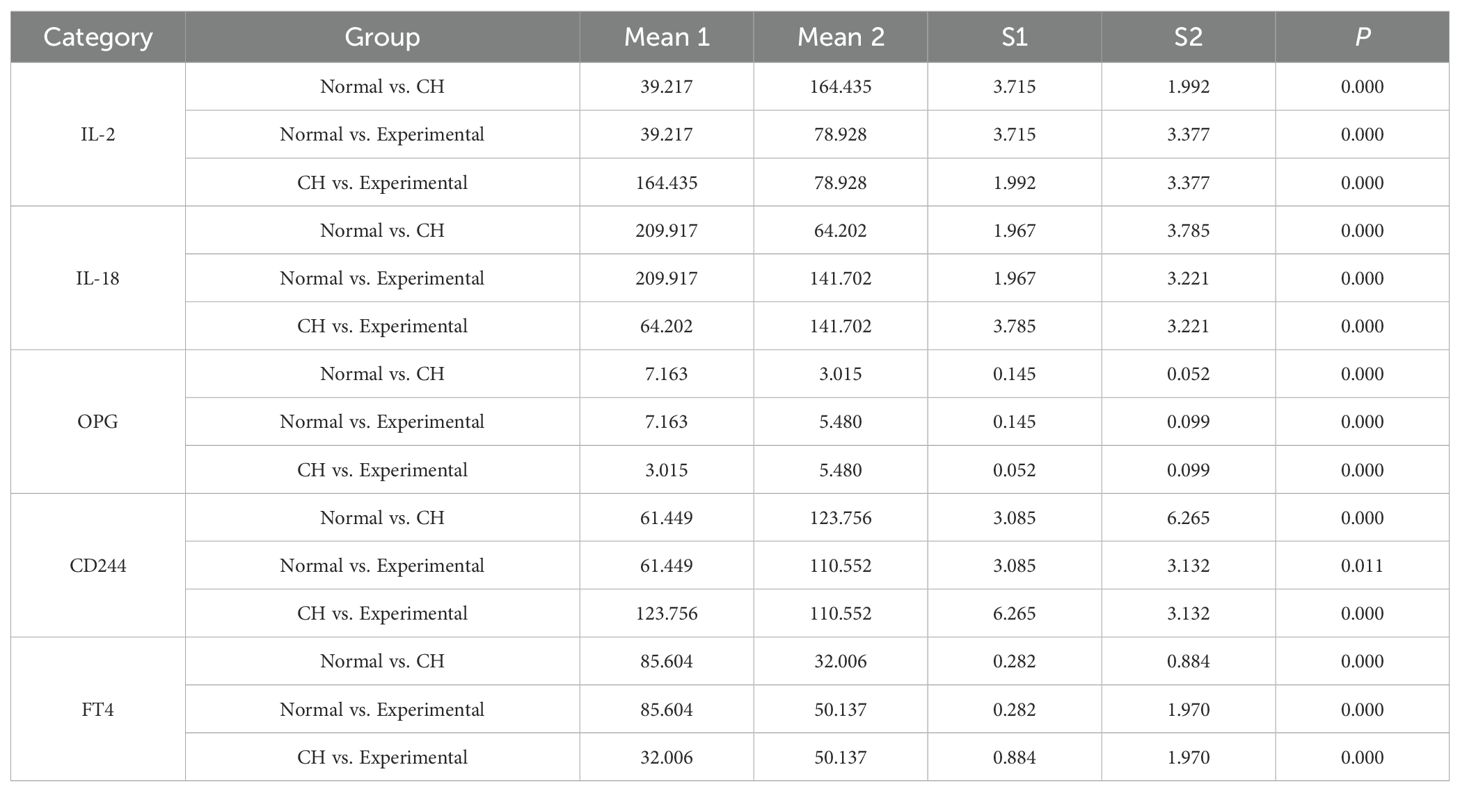Click the P value 0.011 cell

[1362, 566]
